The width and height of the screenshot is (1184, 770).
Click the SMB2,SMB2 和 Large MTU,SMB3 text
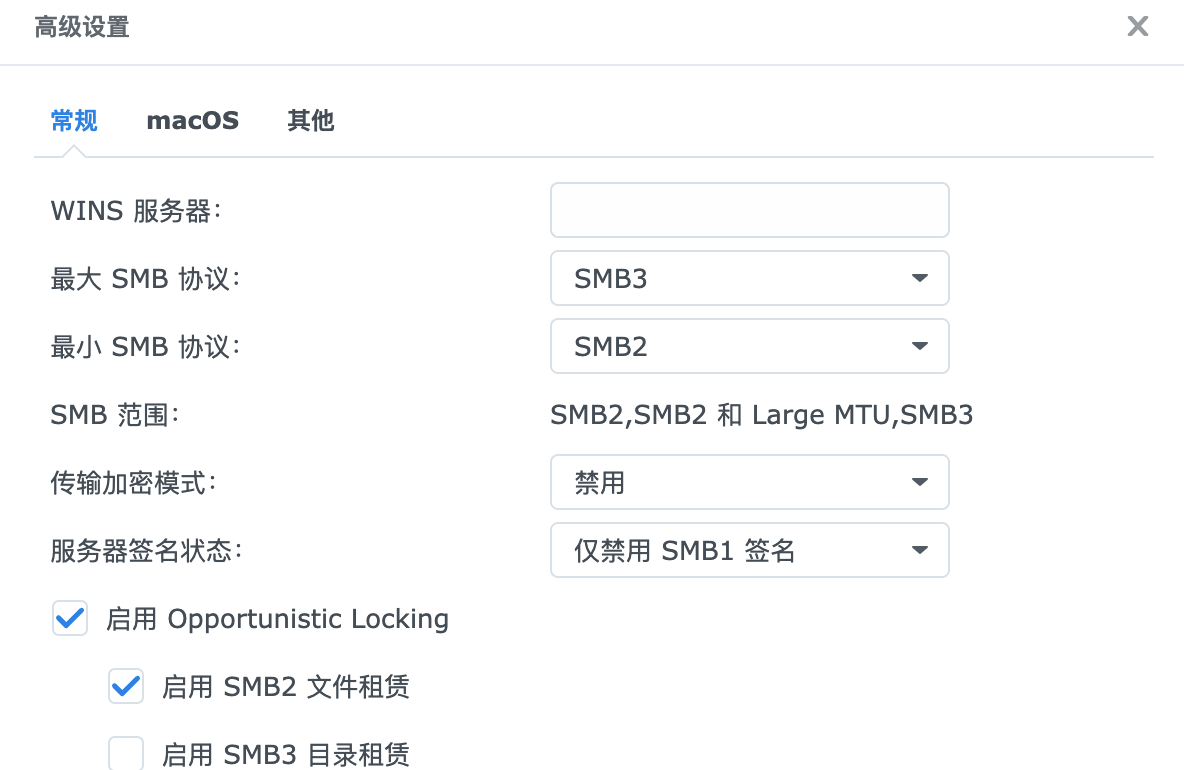[x=761, y=415]
